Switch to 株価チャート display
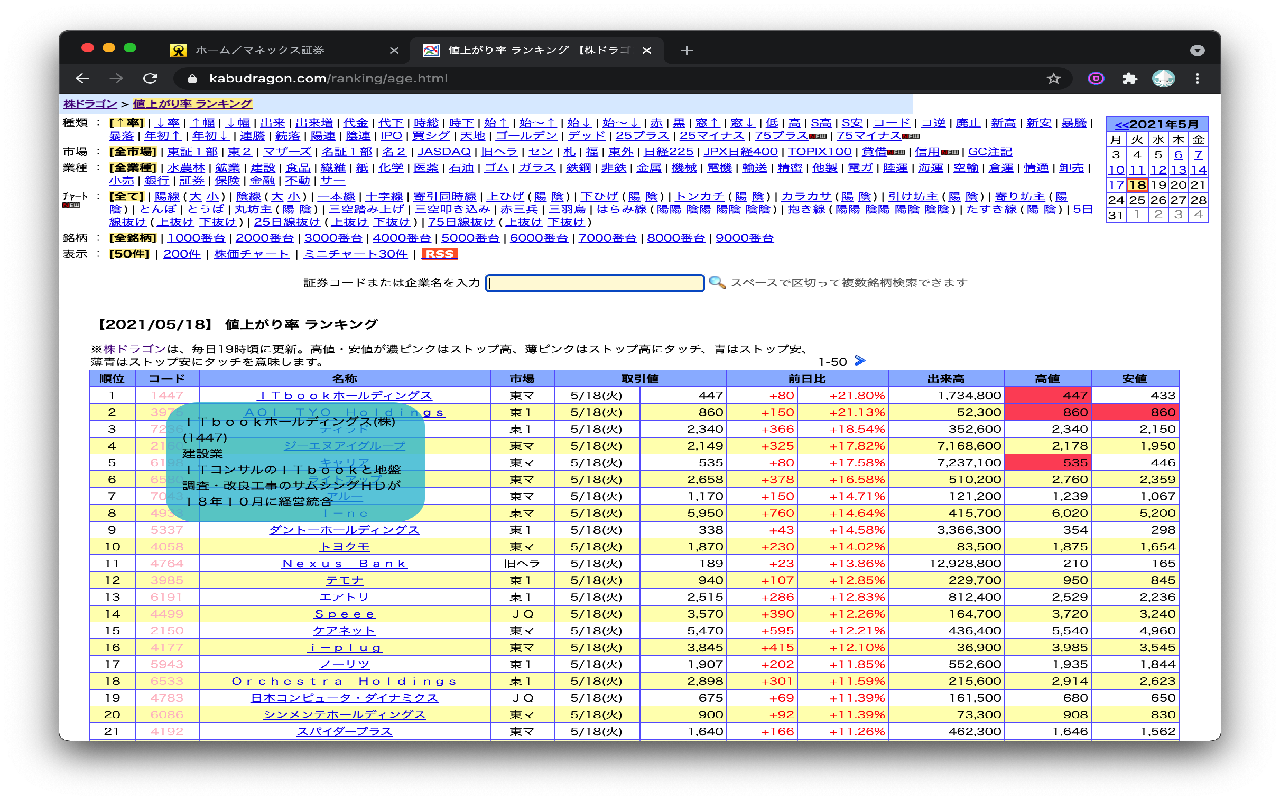 coord(252,254)
